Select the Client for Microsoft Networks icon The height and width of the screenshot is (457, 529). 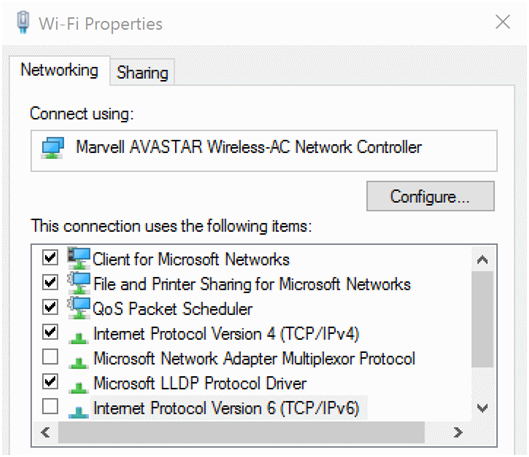(79, 258)
